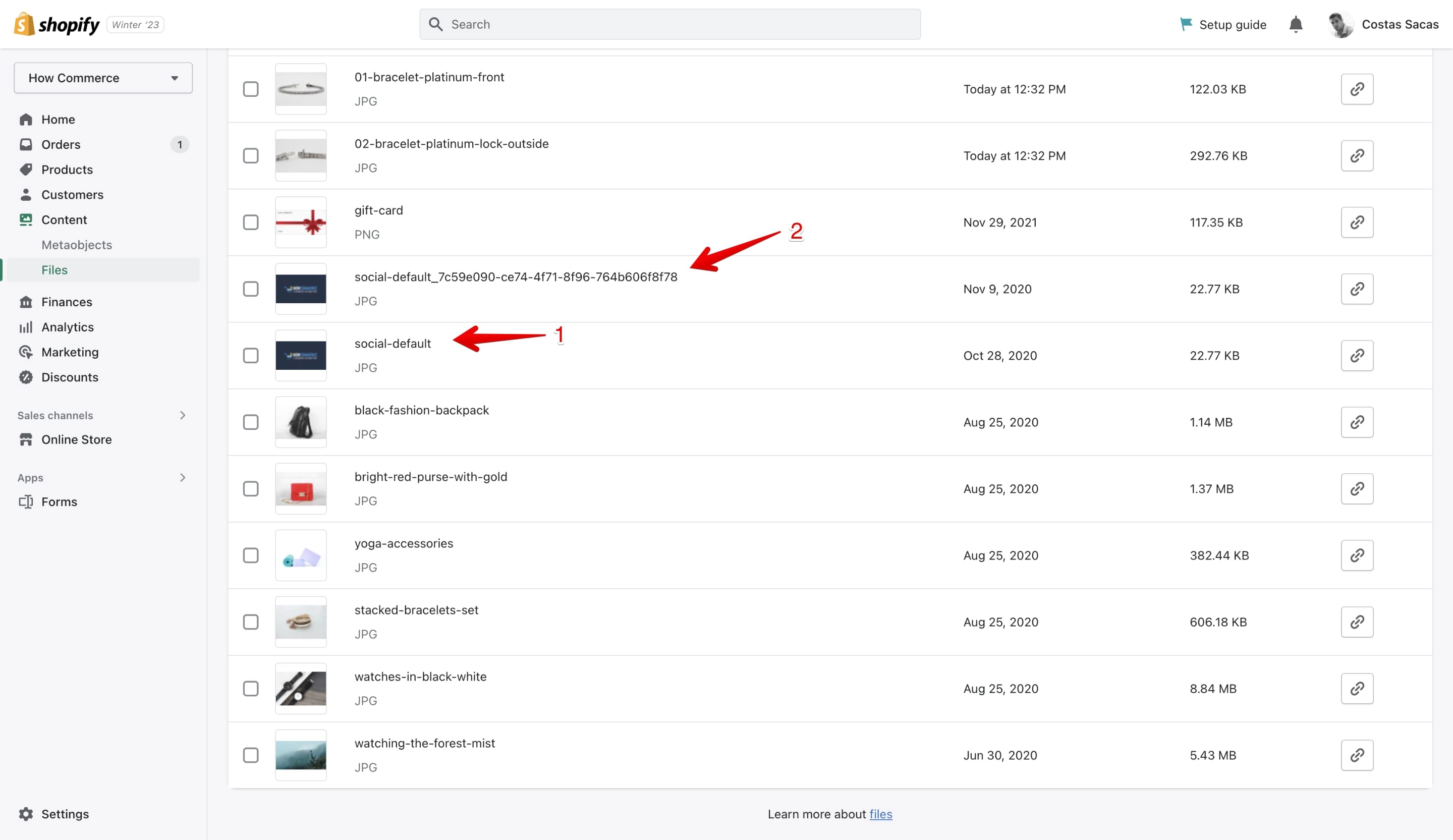Click the Finances bank icon

26,302
